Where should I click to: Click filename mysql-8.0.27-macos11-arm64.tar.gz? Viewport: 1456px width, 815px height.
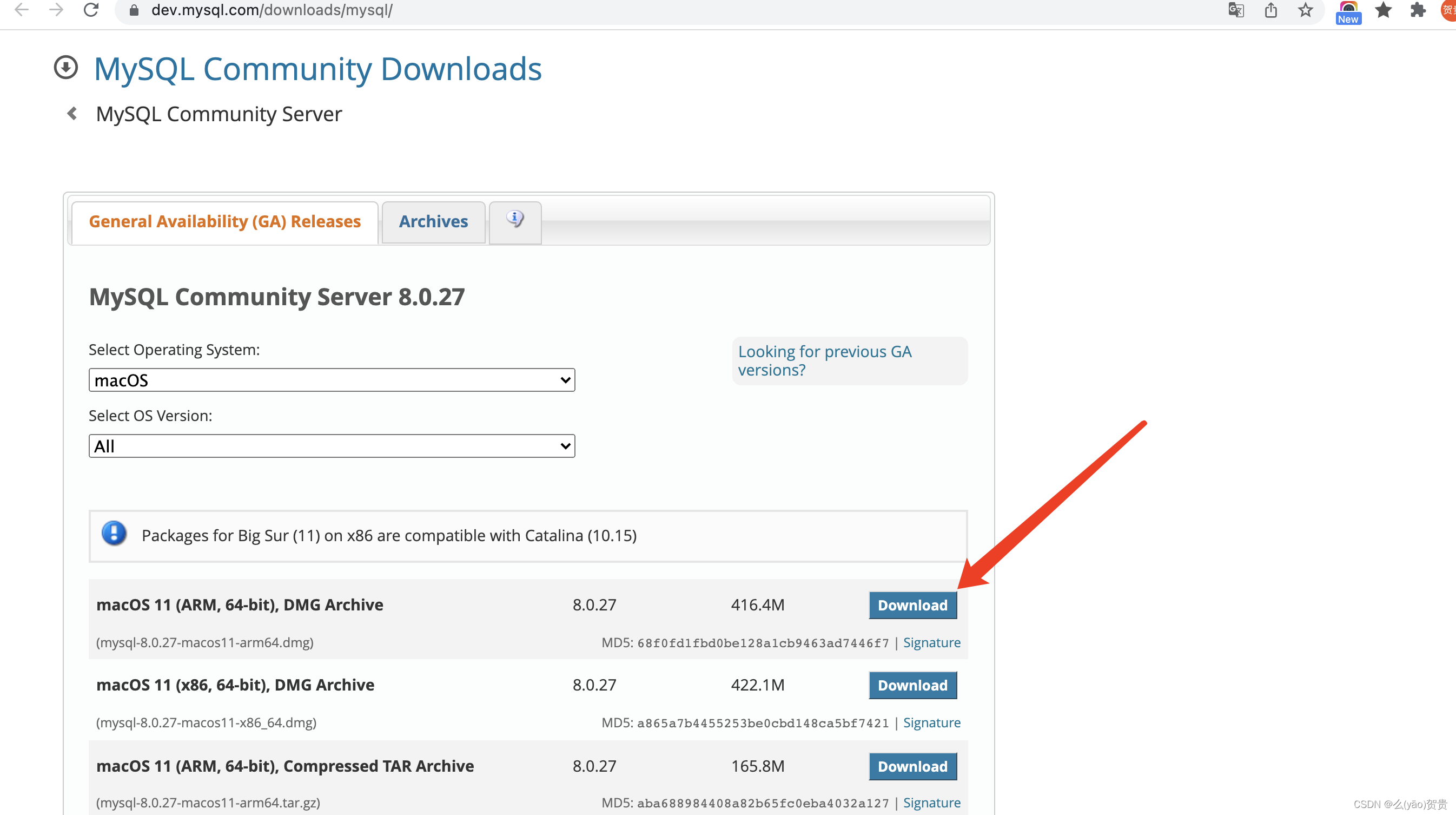(x=208, y=804)
